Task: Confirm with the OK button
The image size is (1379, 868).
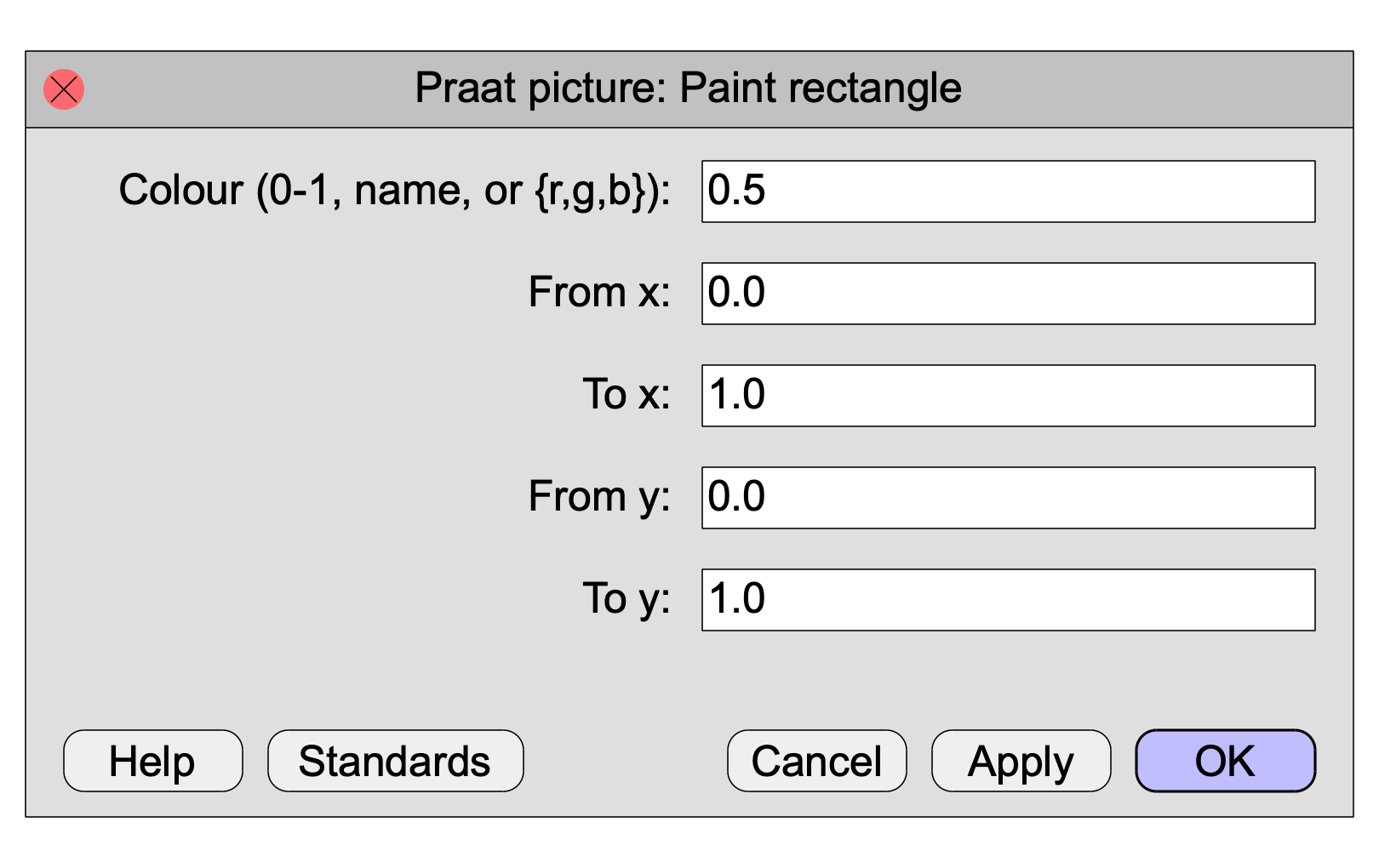Action: tap(1226, 761)
